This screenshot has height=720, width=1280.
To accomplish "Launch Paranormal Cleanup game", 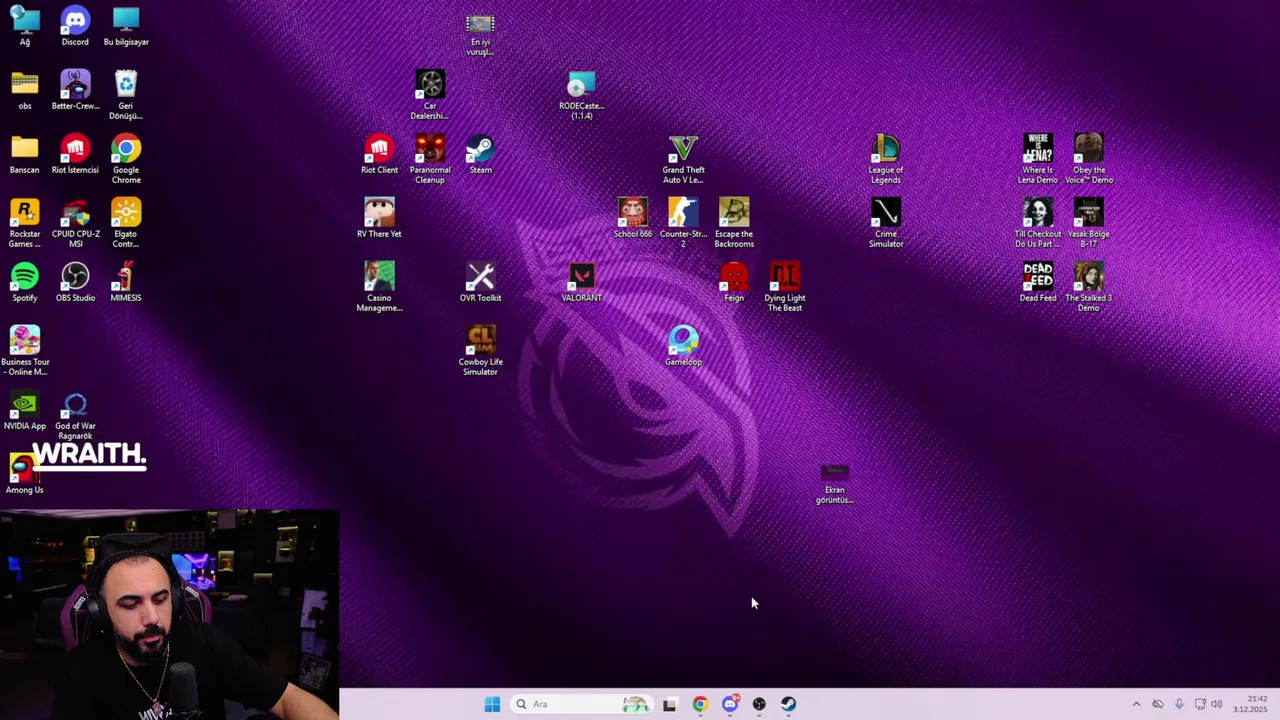I will [430, 159].
